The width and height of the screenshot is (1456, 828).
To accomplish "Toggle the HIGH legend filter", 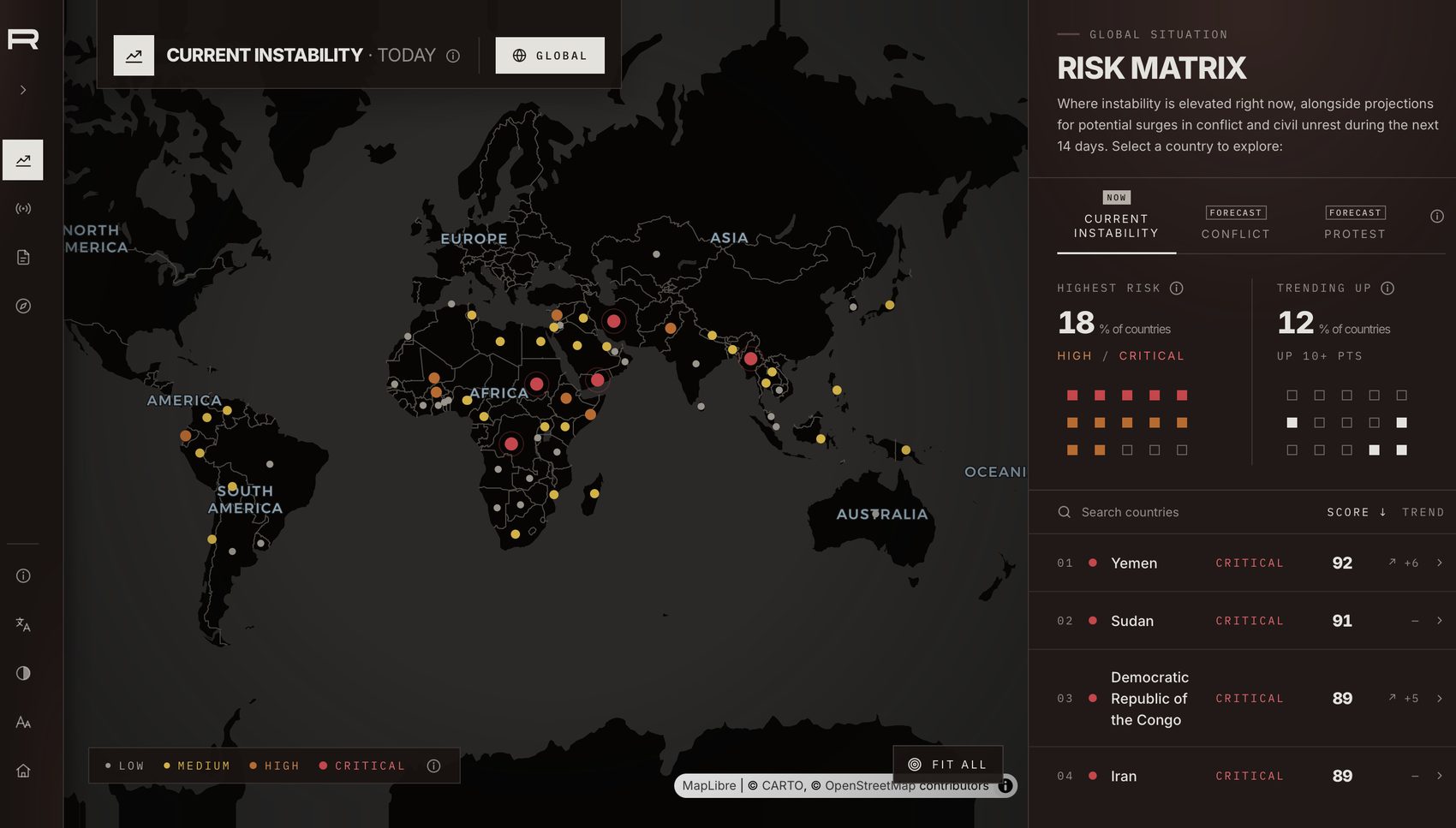I will (x=274, y=766).
